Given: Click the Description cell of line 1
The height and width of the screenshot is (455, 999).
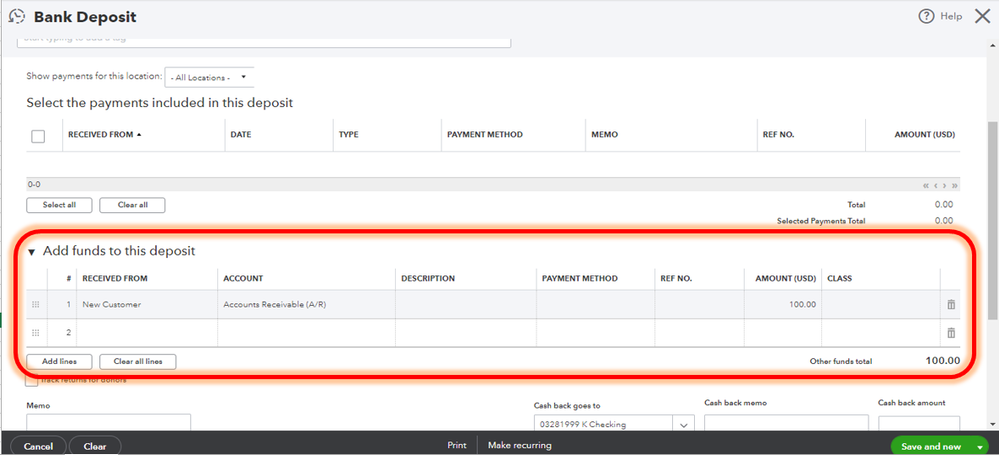Looking at the screenshot, I should (466, 305).
